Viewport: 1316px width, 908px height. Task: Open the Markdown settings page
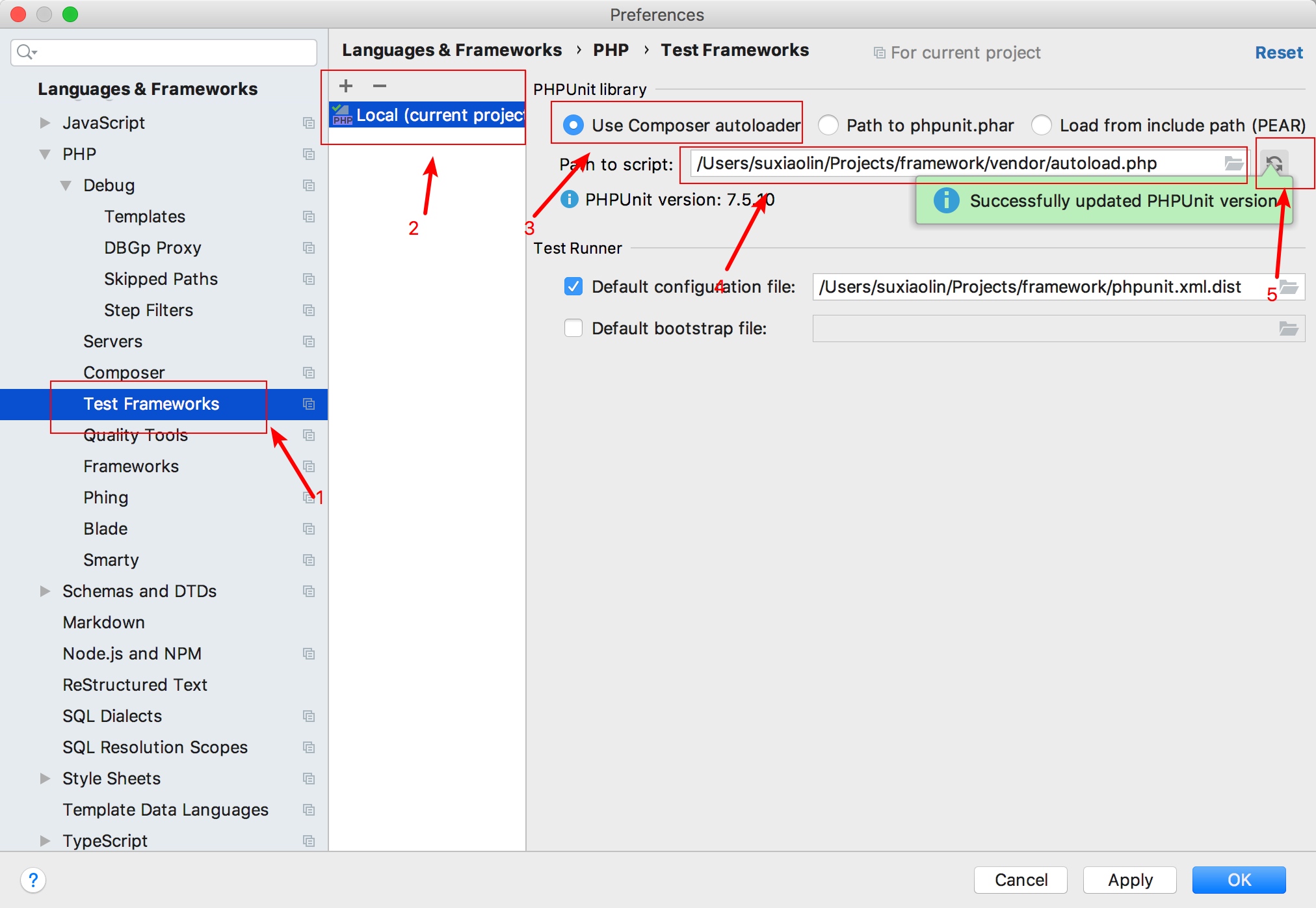103,622
